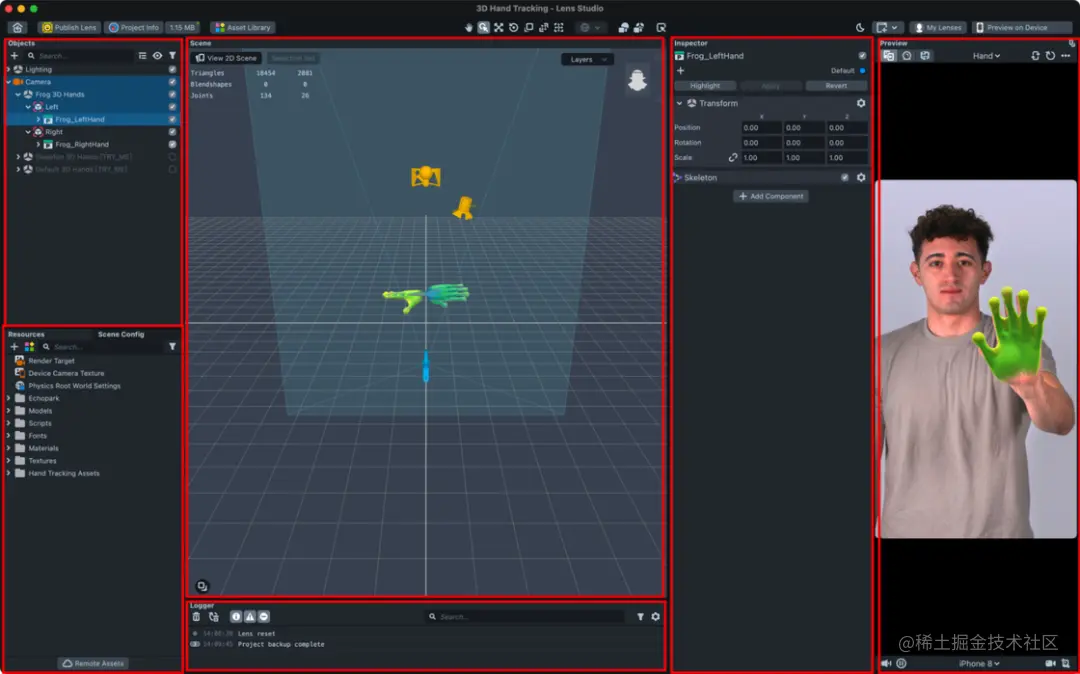Open Project Info
The height and width of the screenshot is (674, 1080).
[134, 28]
